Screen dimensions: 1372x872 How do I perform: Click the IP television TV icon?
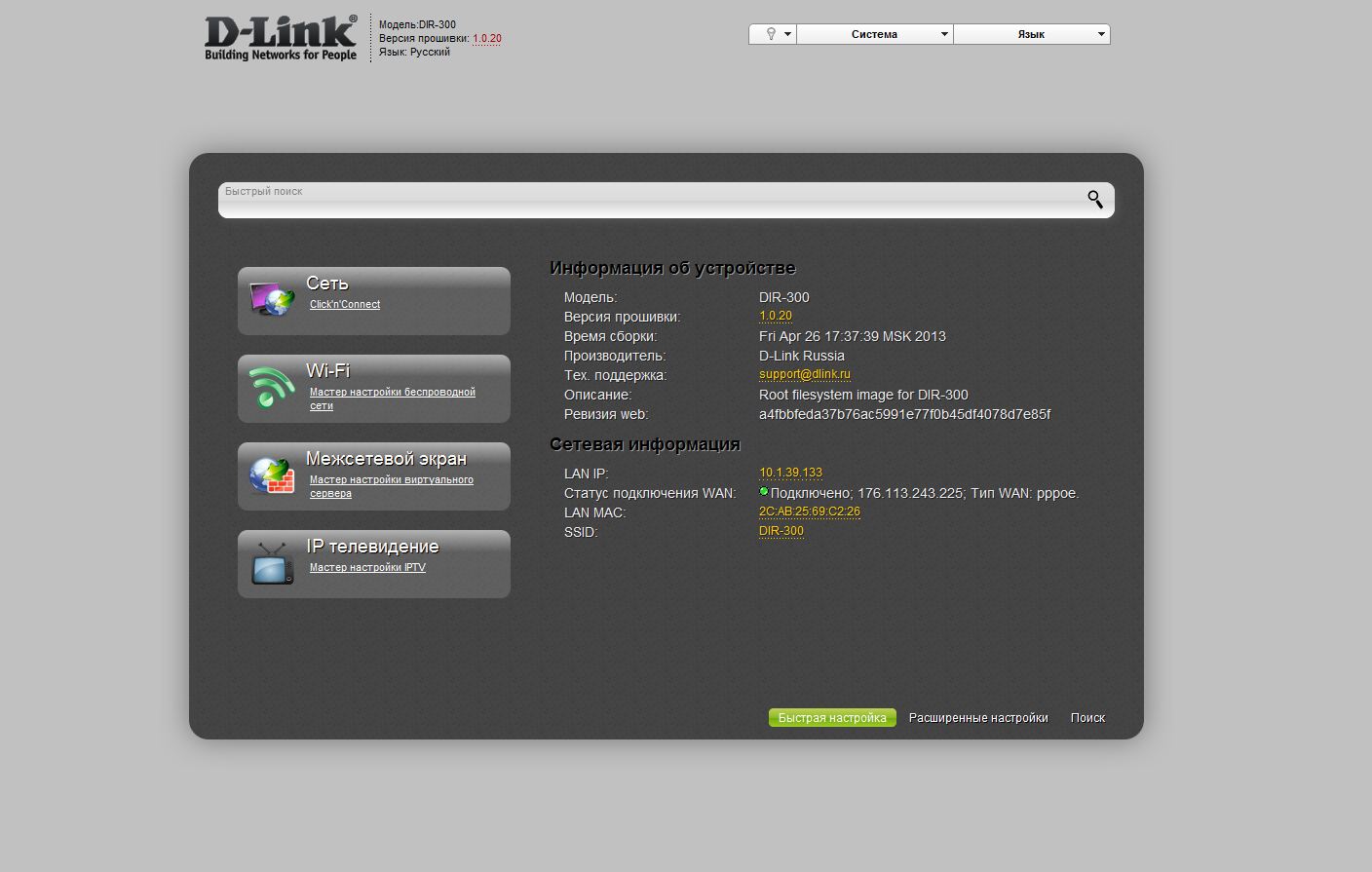tap(272, 563)
